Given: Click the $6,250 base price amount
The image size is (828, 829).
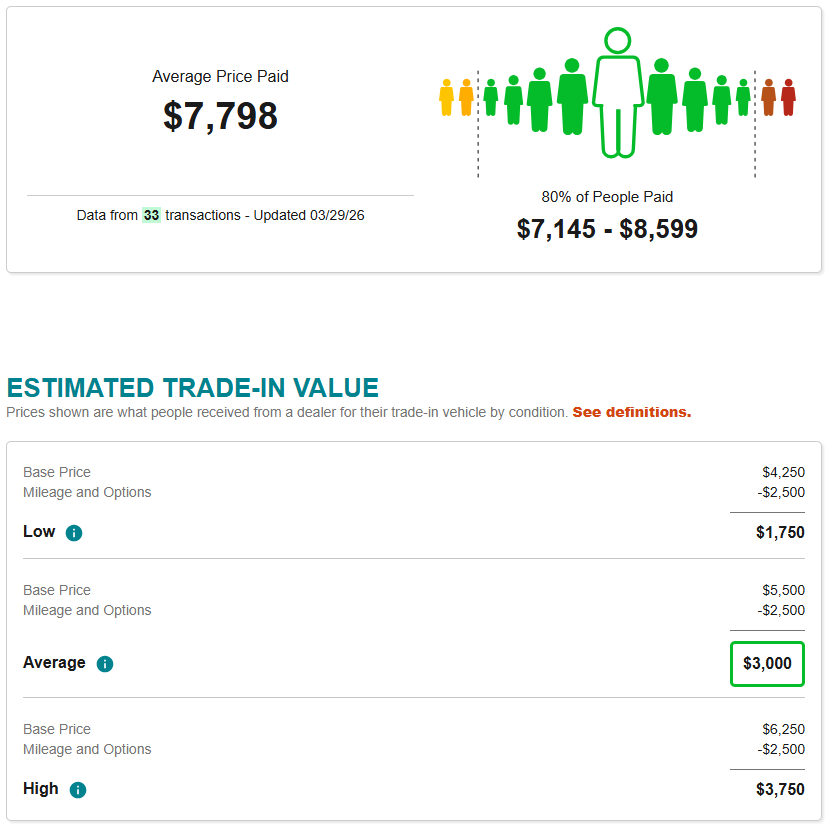Looking at the screenshot, I should 783,729.
